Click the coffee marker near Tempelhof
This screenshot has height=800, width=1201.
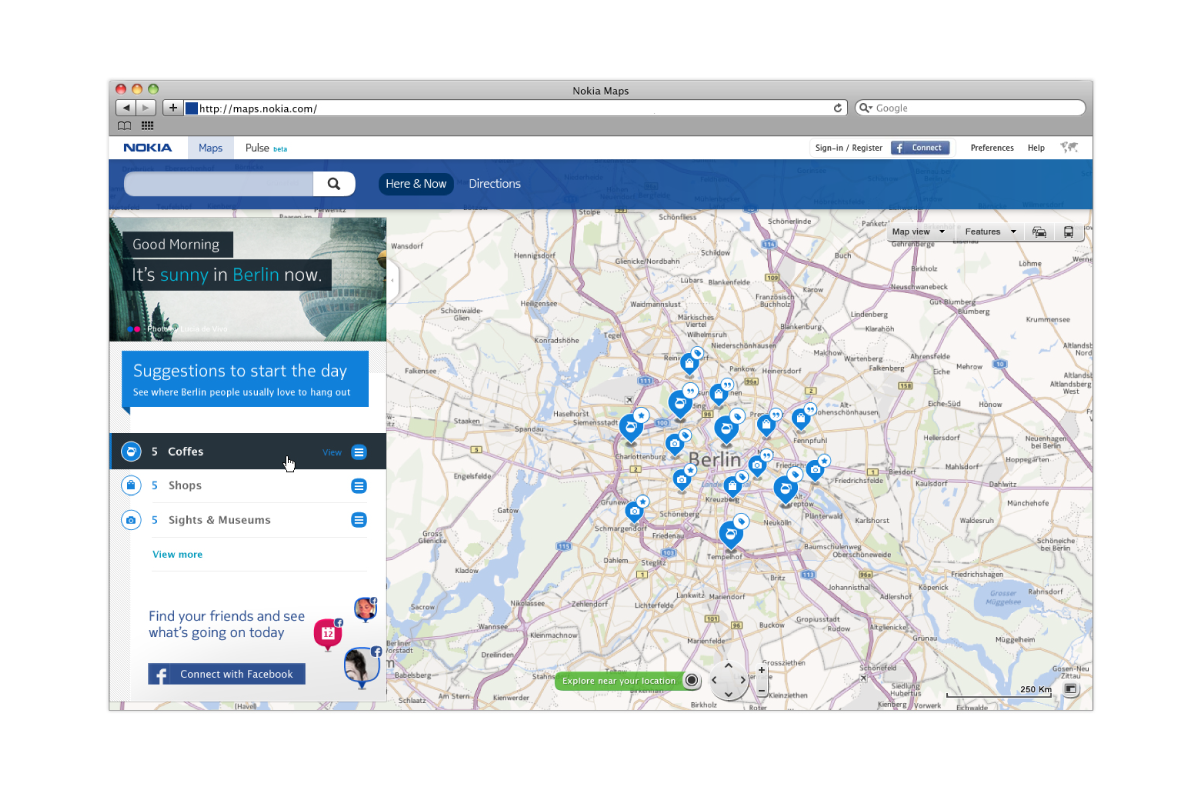point(731,535)
